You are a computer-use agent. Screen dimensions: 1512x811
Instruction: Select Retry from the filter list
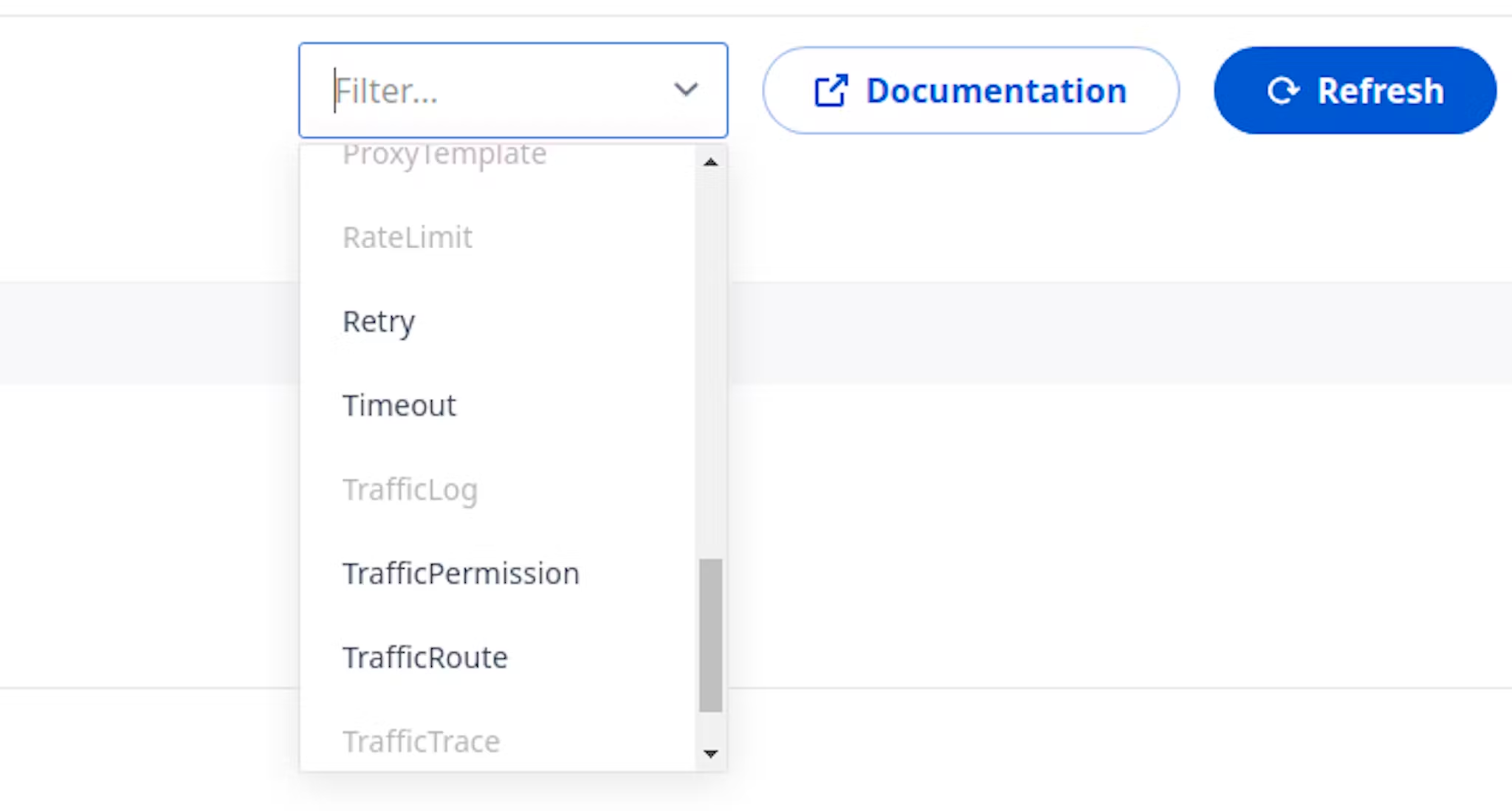[378, 321]
